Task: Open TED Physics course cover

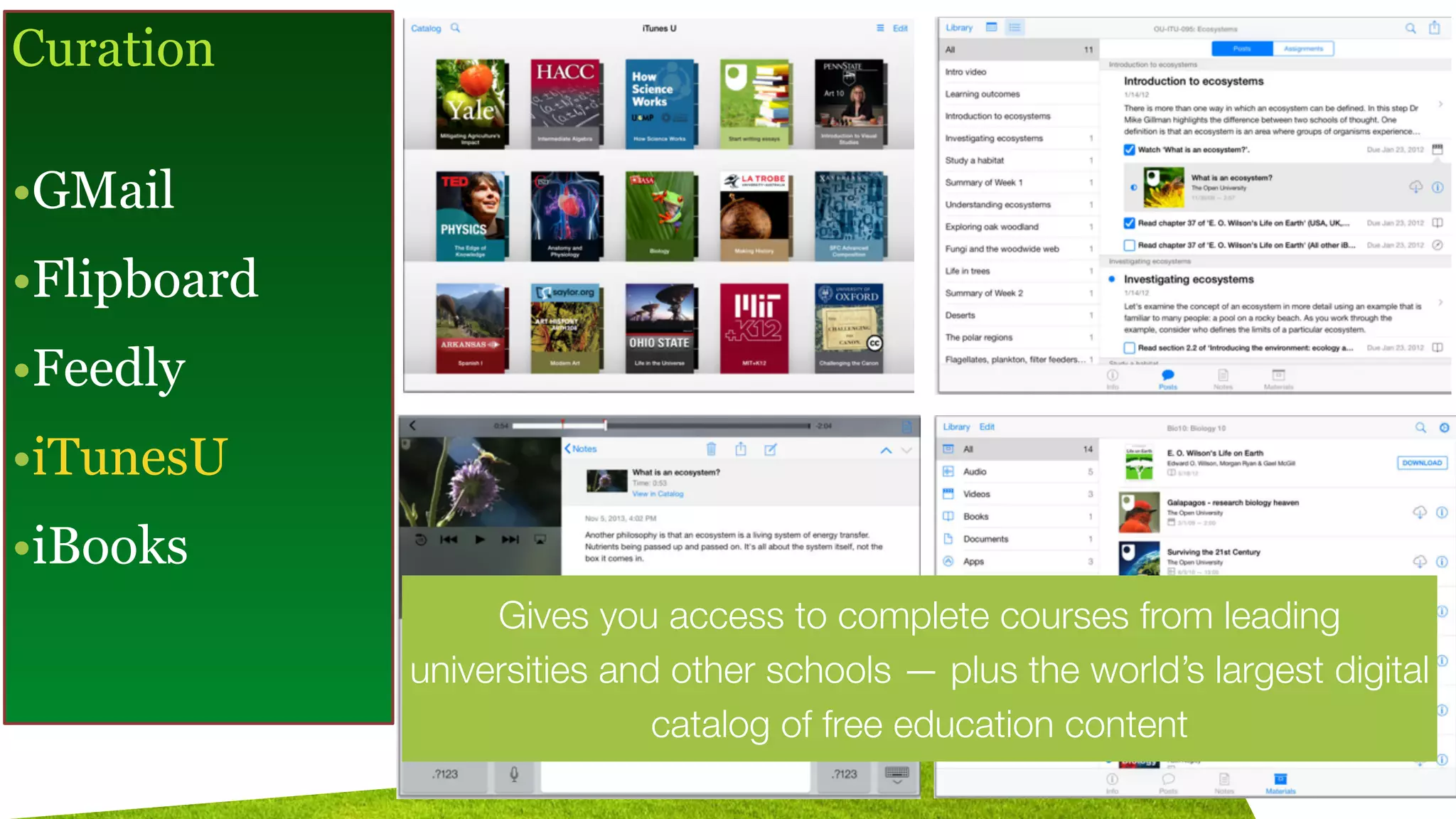Action: tap(470, 216)
